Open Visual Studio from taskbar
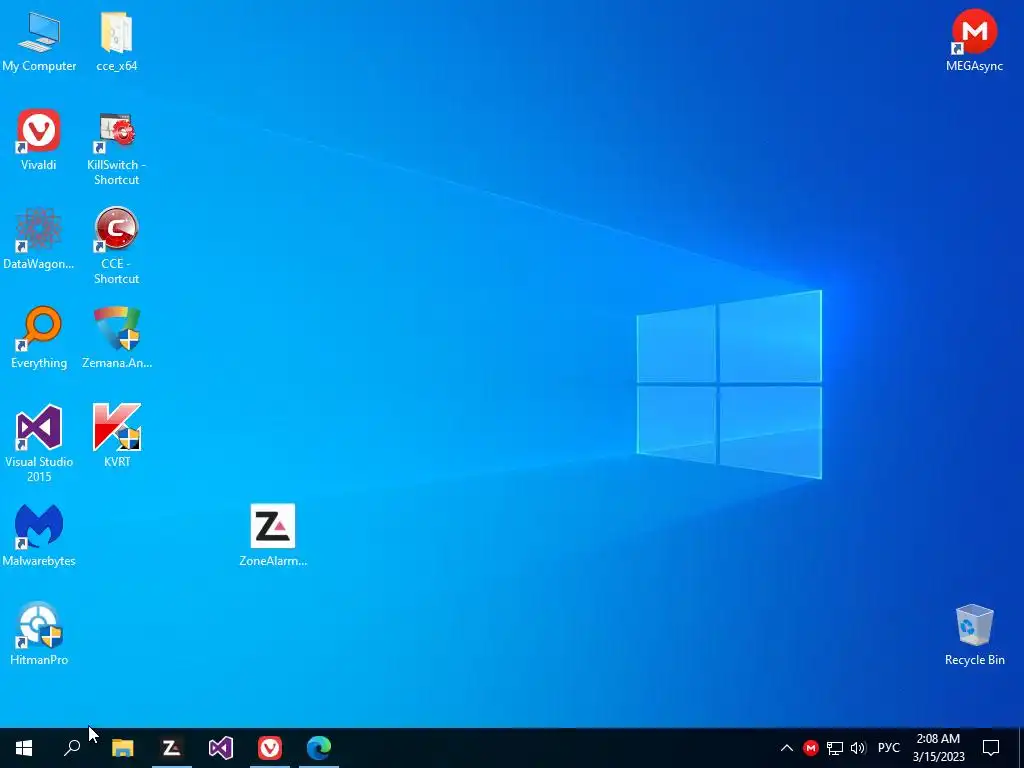Image resolution: width=1024 pixels, height=768 pixels. [221, 748]
